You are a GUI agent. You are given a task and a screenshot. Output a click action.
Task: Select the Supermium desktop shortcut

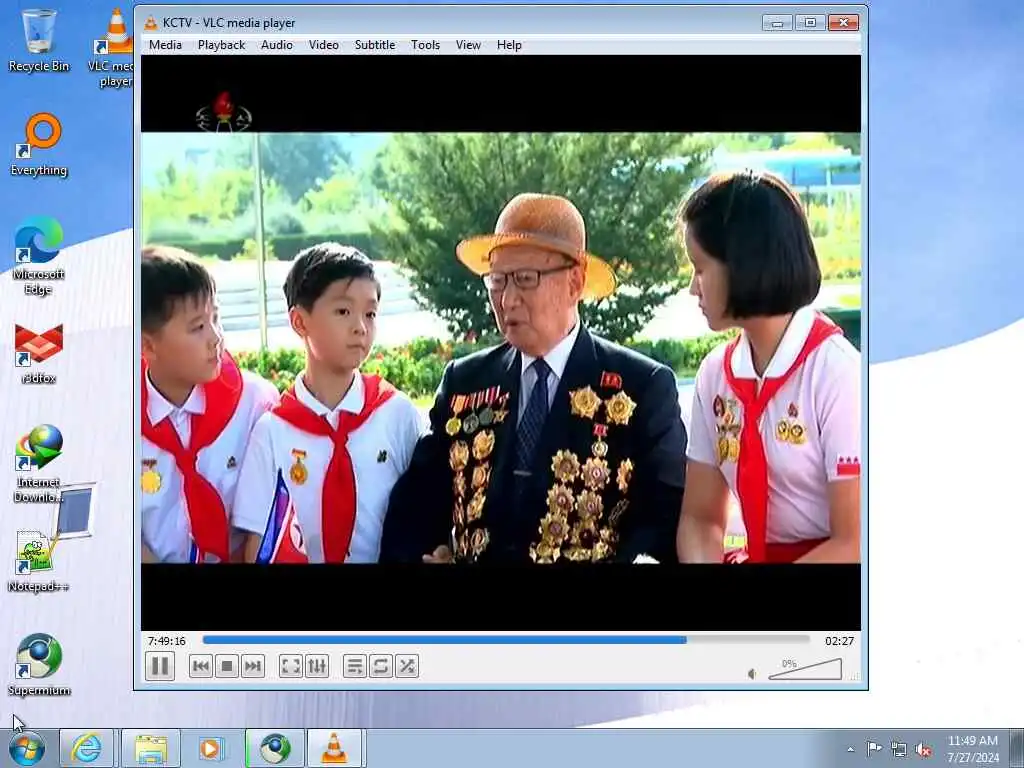[x=39, y=665]
